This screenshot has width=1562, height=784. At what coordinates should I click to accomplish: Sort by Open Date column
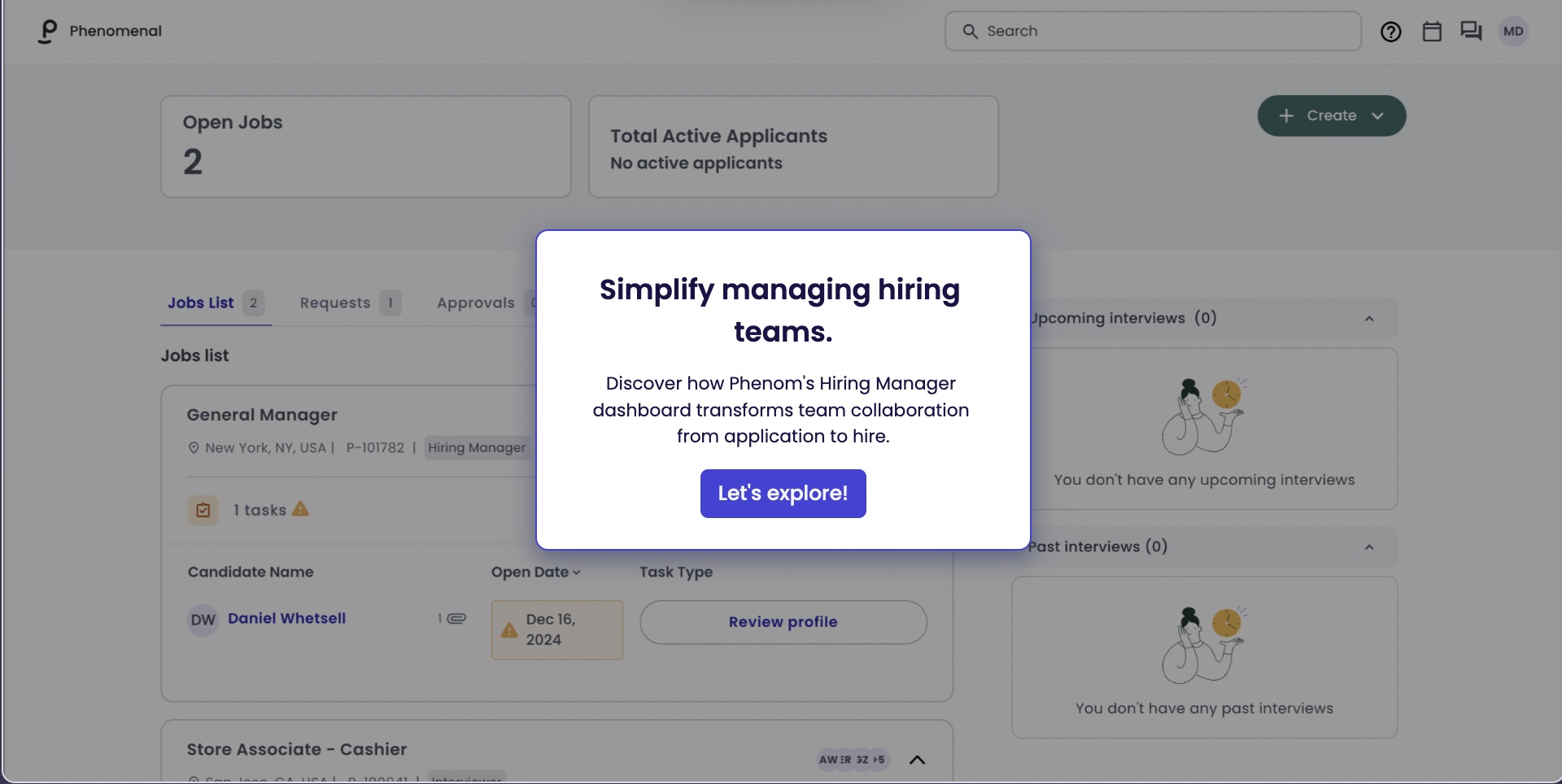[536, 572]
